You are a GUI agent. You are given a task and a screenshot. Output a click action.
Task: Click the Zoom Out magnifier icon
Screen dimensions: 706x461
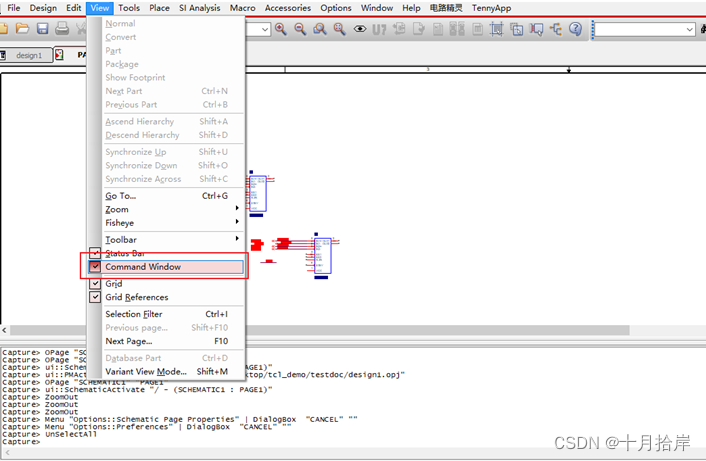coord(300,29)
